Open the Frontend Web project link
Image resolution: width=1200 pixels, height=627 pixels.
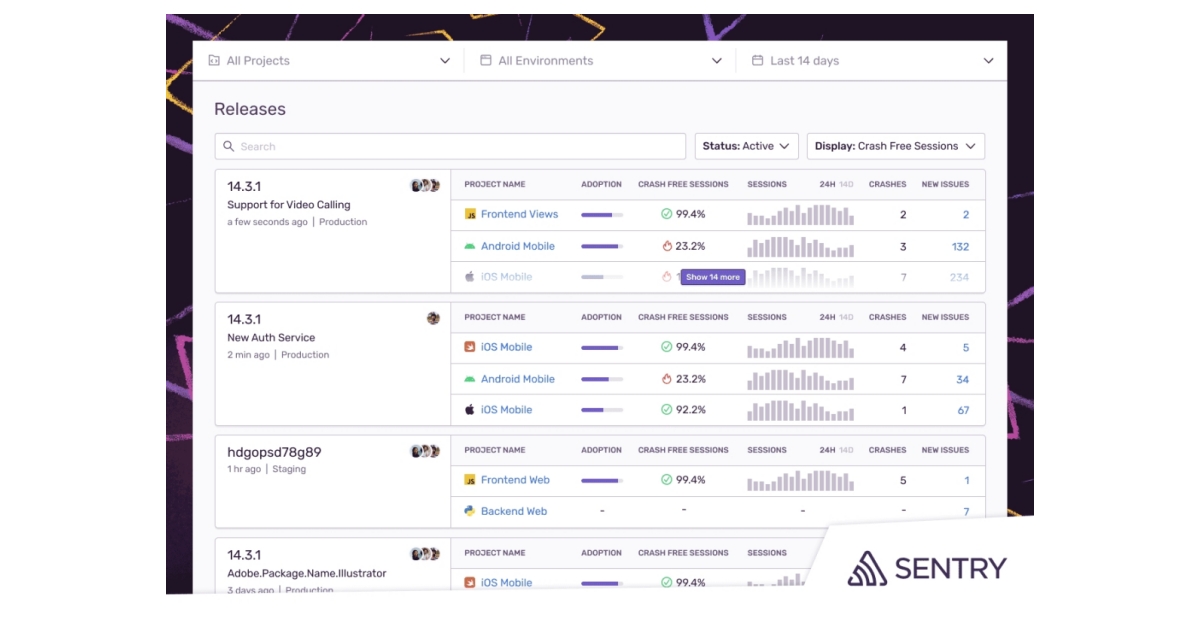[x=514, y=480]
